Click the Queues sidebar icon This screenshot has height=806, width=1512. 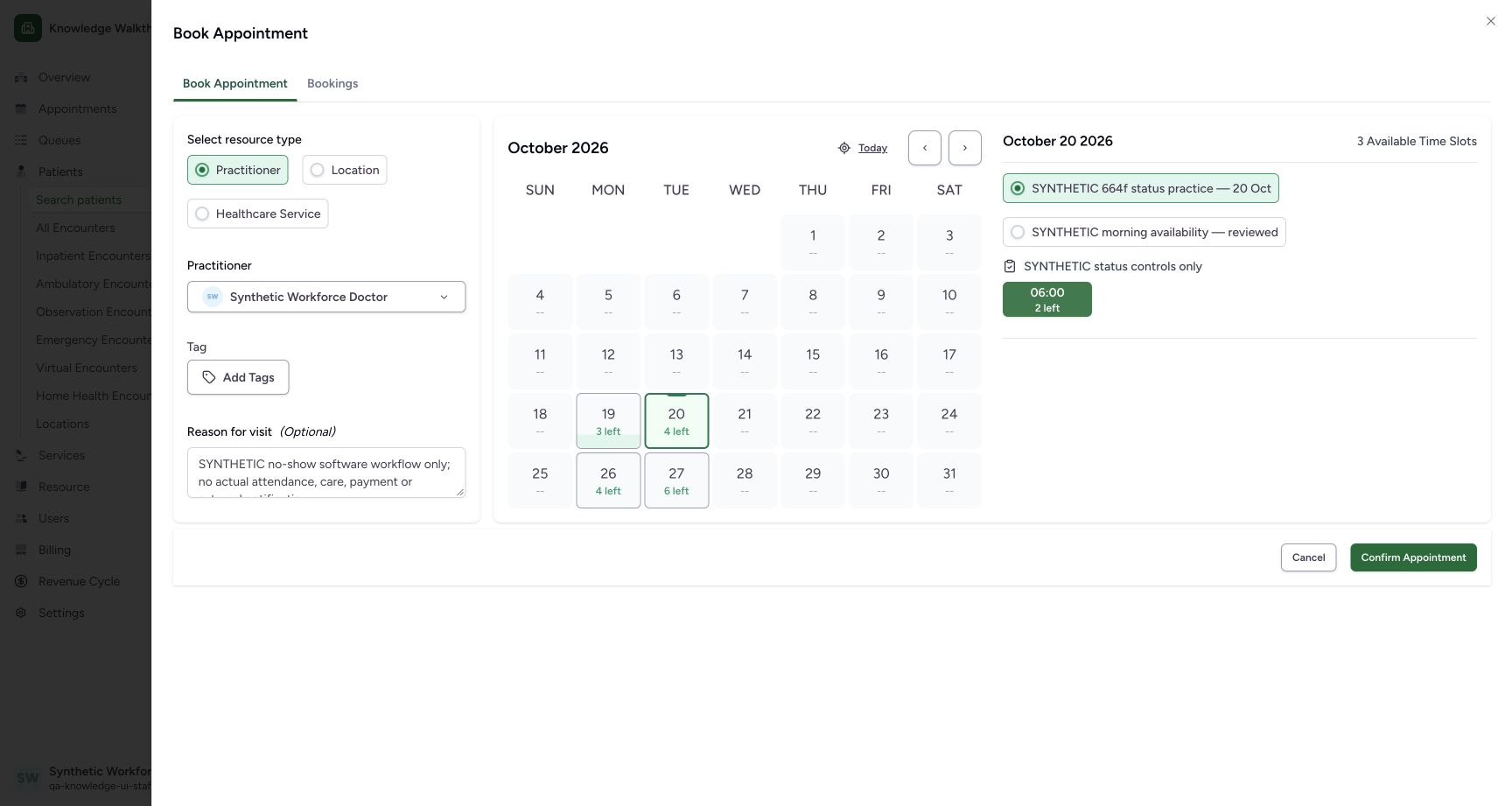(21, 140)
